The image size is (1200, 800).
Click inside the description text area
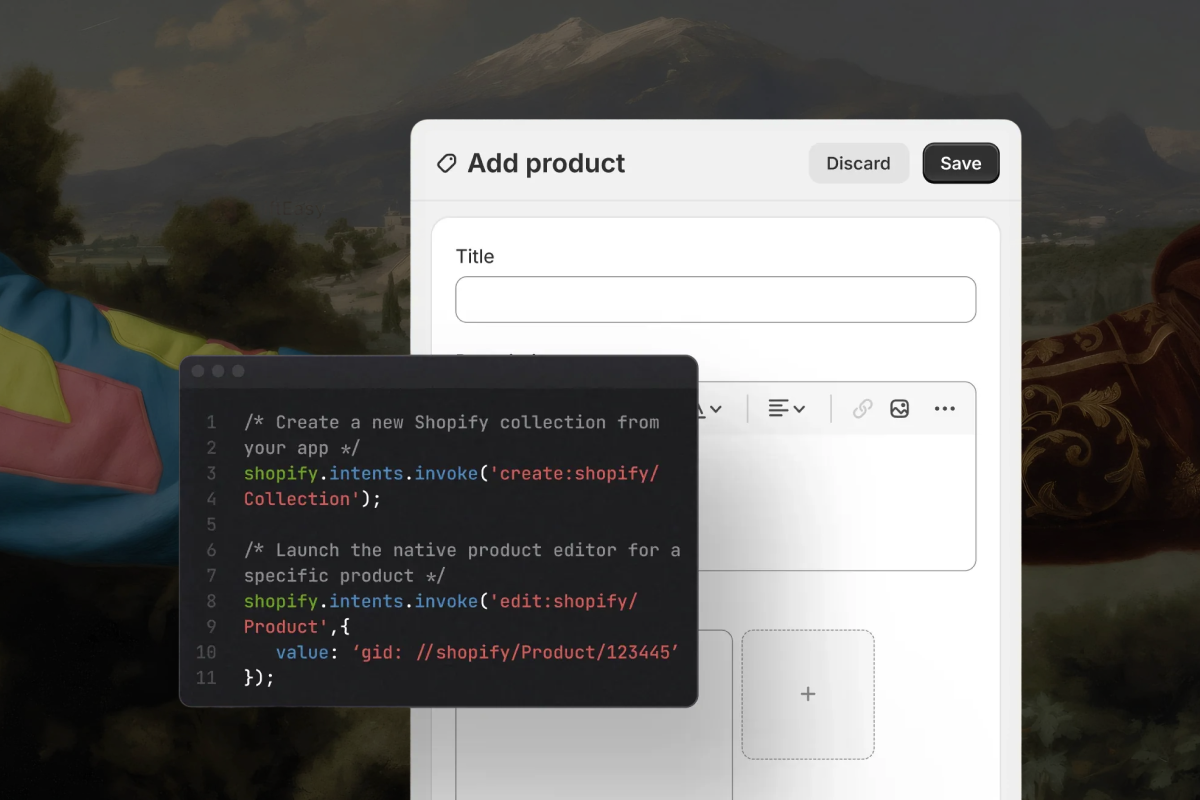(836, 501)
